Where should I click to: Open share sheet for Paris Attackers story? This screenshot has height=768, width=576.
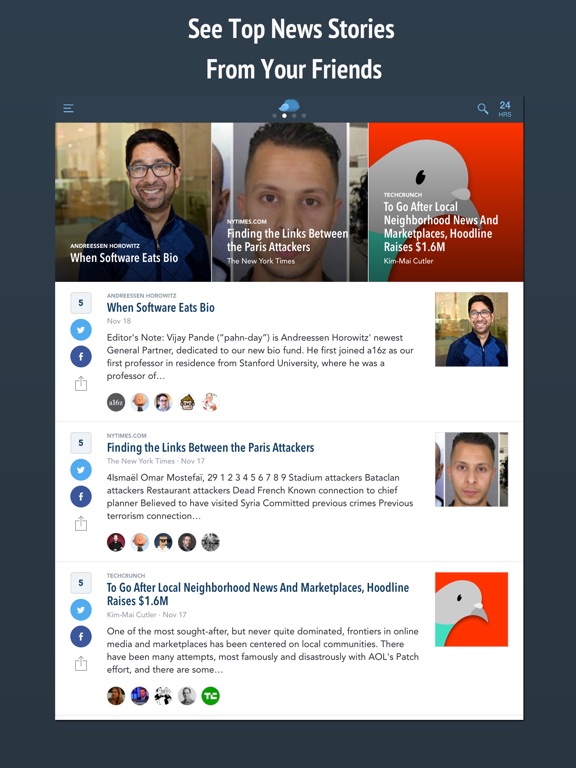tap(81, 524)
